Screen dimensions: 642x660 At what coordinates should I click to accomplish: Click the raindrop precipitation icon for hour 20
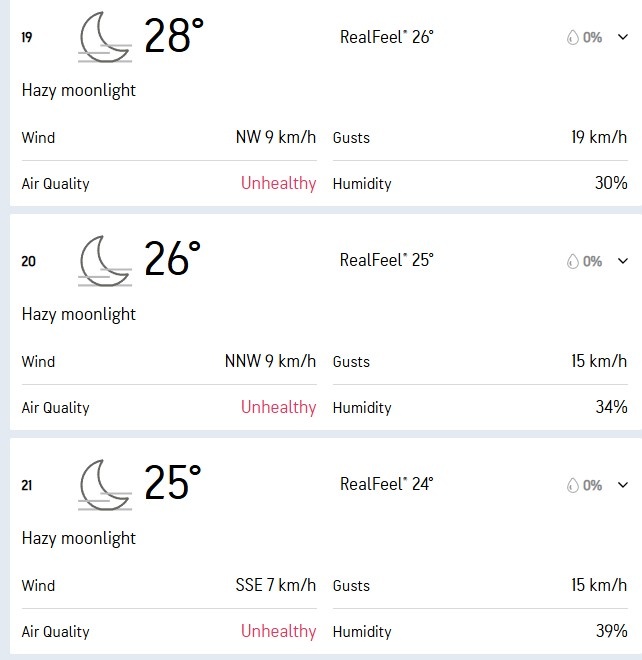coord(572,261)
